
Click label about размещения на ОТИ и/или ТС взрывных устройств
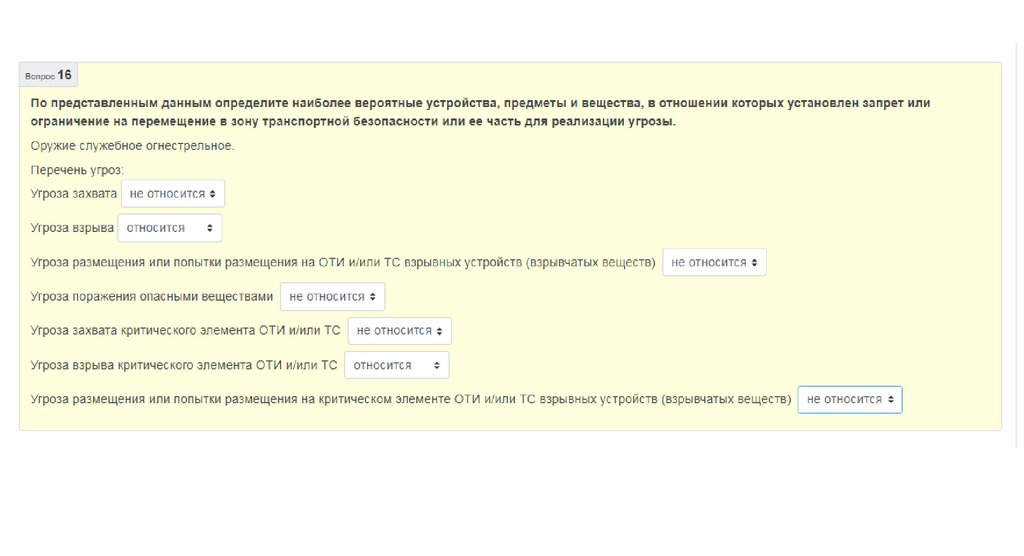click(x=343, y=262)
